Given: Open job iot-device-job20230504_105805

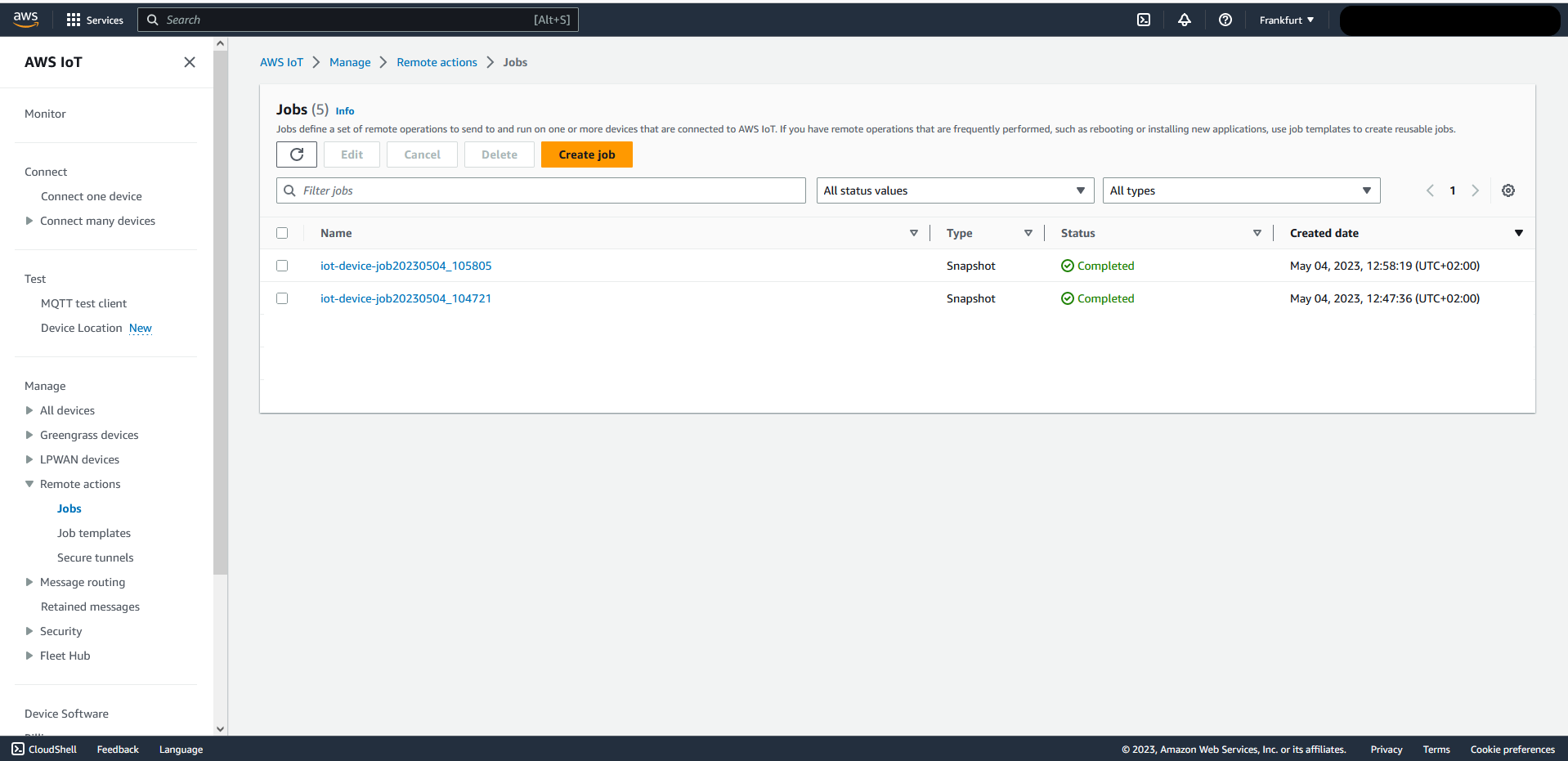Looking at the screenshot, I should (406, 266).
